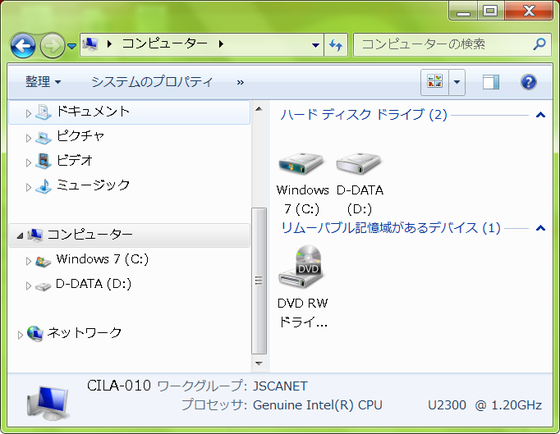Select Windows 7 (C:) in navigation tree
560x434 pixels.
tap(102, 259)
